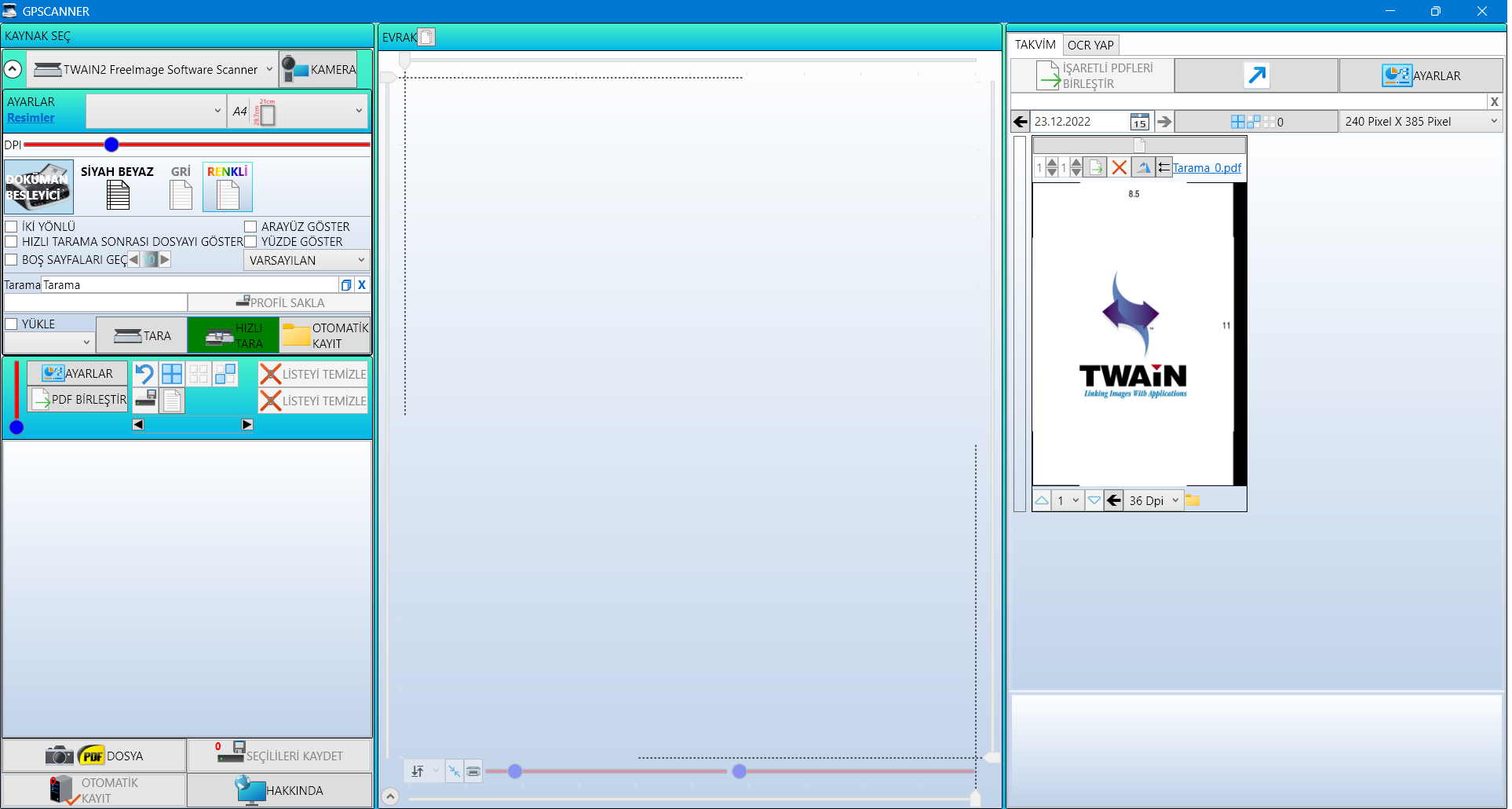The height and width of the screenshot is (809, 1512).
Task: Click the lined document page icon below the blue grid icon
Action: point(172,401)
